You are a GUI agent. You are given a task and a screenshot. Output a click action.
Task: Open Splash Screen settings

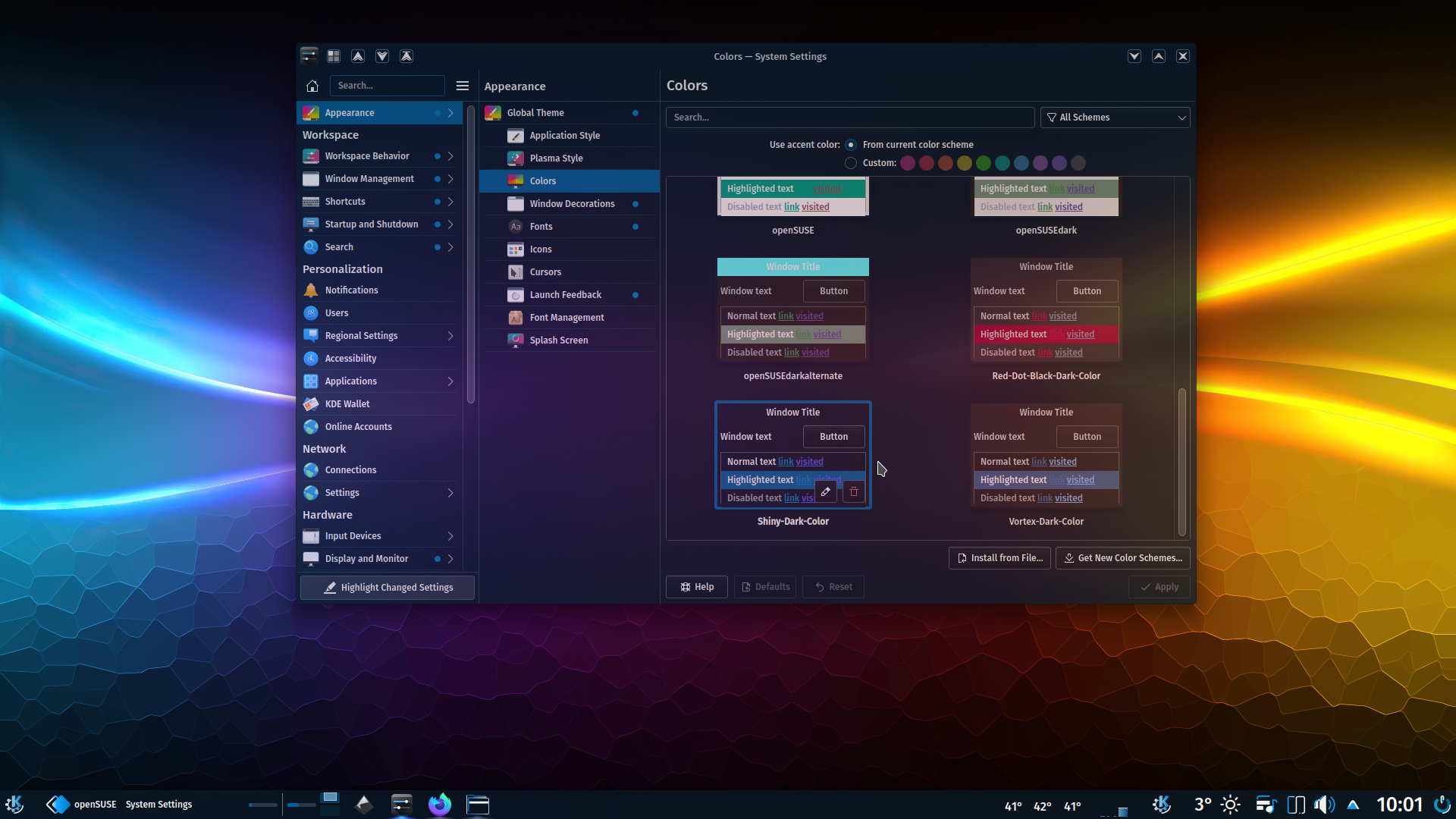(569, 340)
